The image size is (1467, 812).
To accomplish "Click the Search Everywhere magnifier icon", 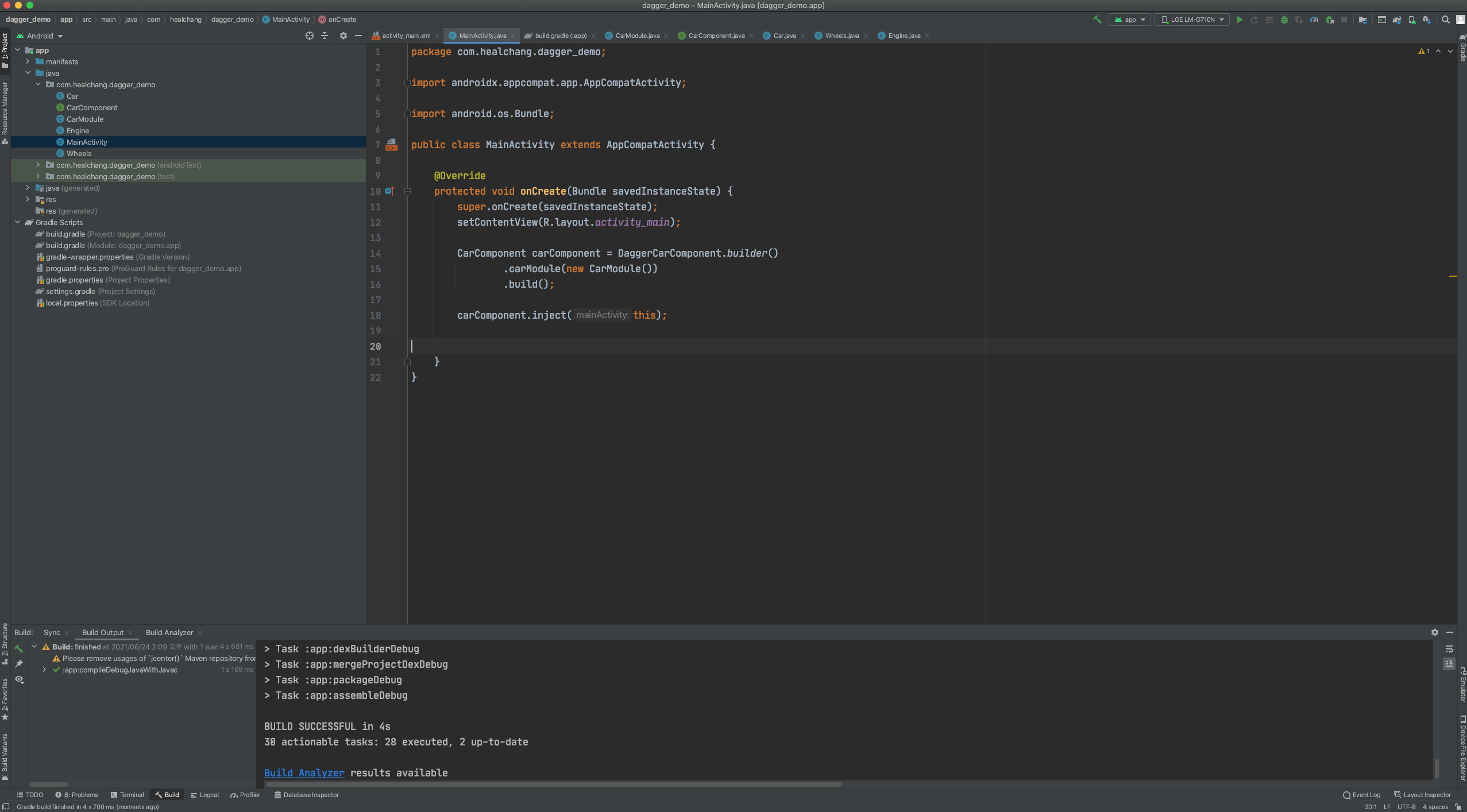I will [x=1446, y=20].
